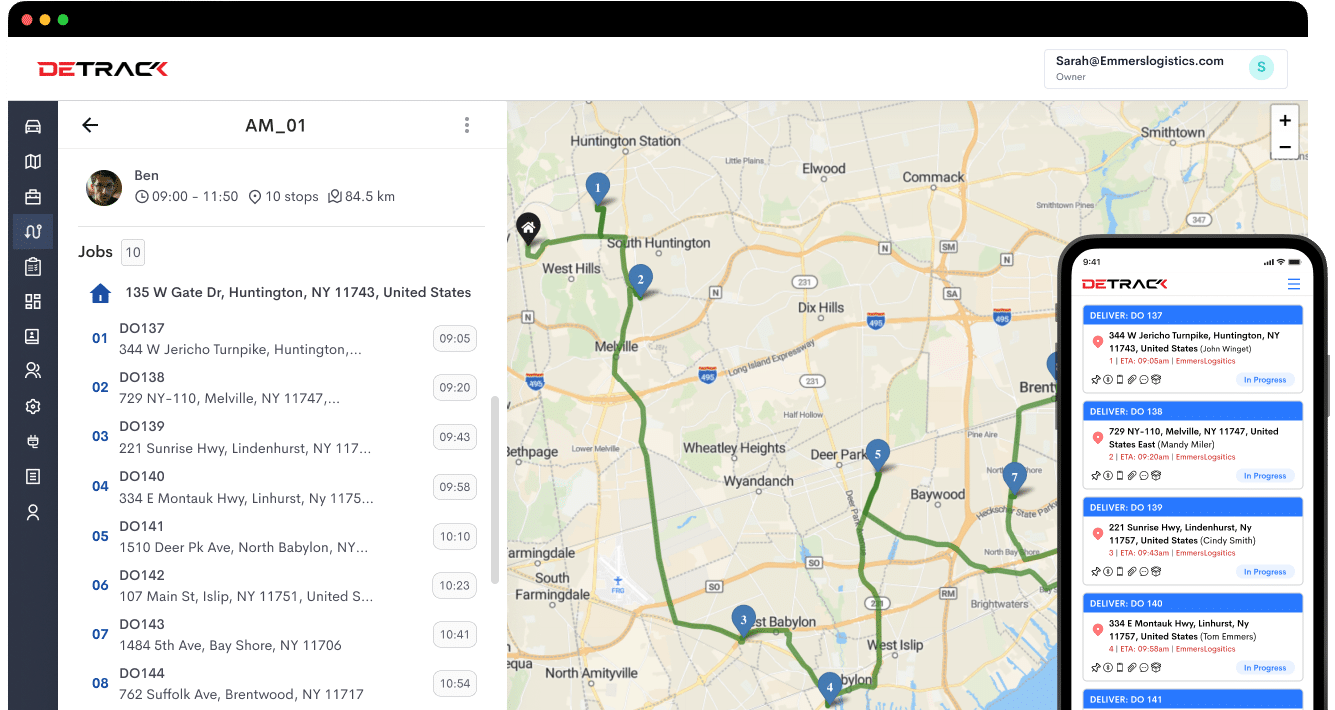Click the back arrow above the job list
Viewport: 1335px width, 710px height.
point(90,124)
